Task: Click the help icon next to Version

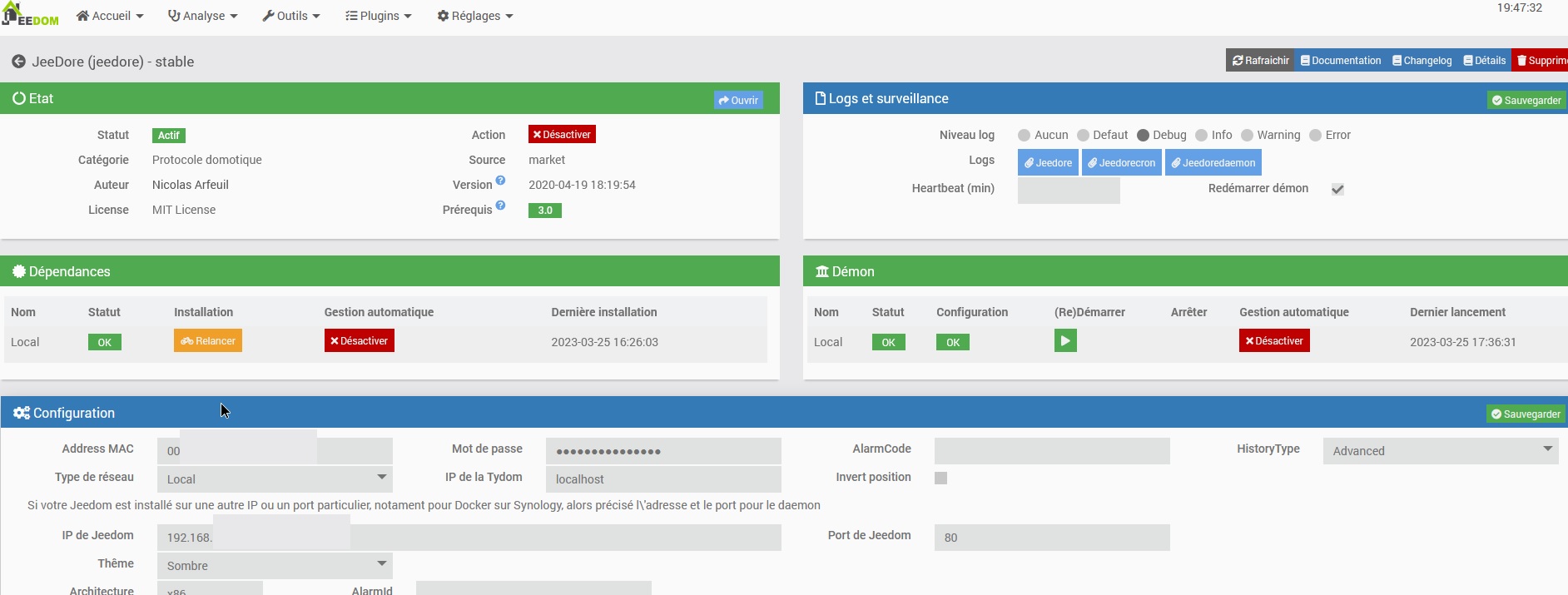Action: pos(500,181)
